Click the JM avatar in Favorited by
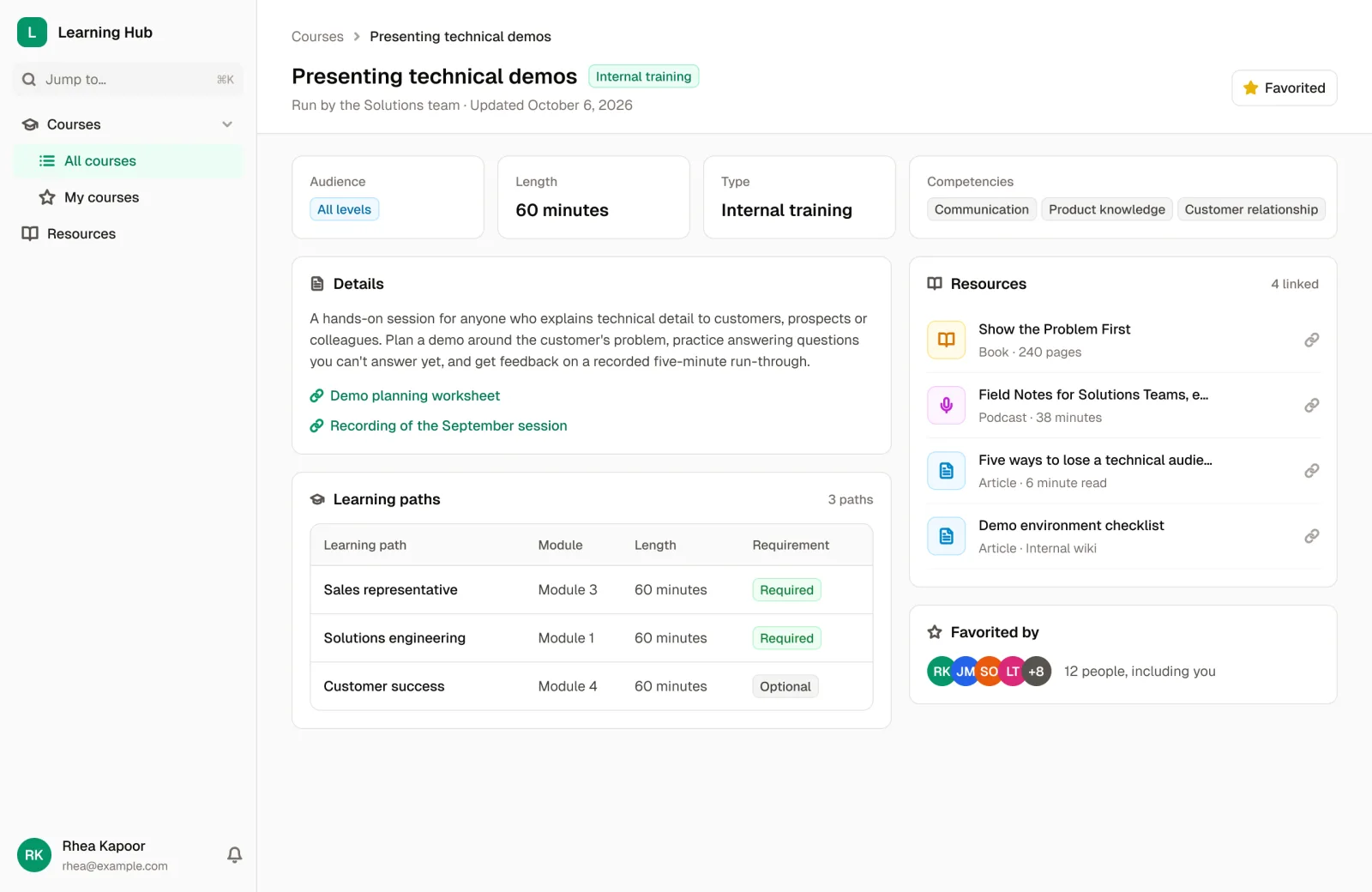The height and width of the screenshot is (892, 1372). tap(966, 672)
